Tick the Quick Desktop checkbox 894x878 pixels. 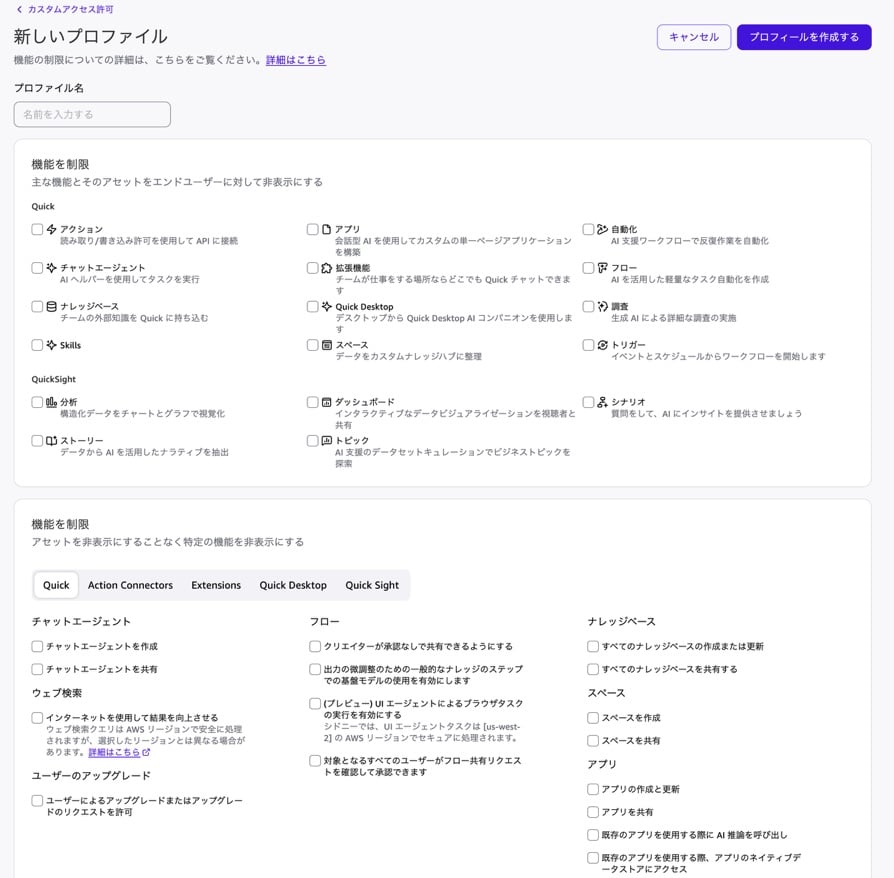312,307
